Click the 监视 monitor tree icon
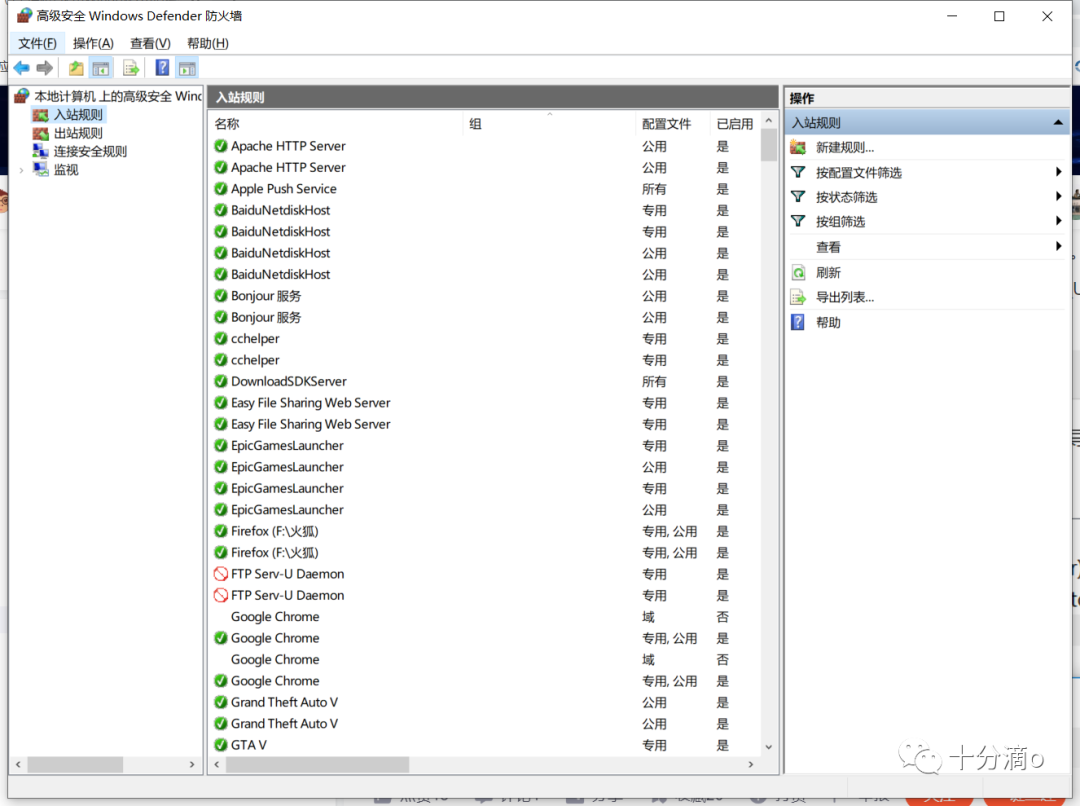Viewport: 1080px width, 806px height. [x=41, y=169]
